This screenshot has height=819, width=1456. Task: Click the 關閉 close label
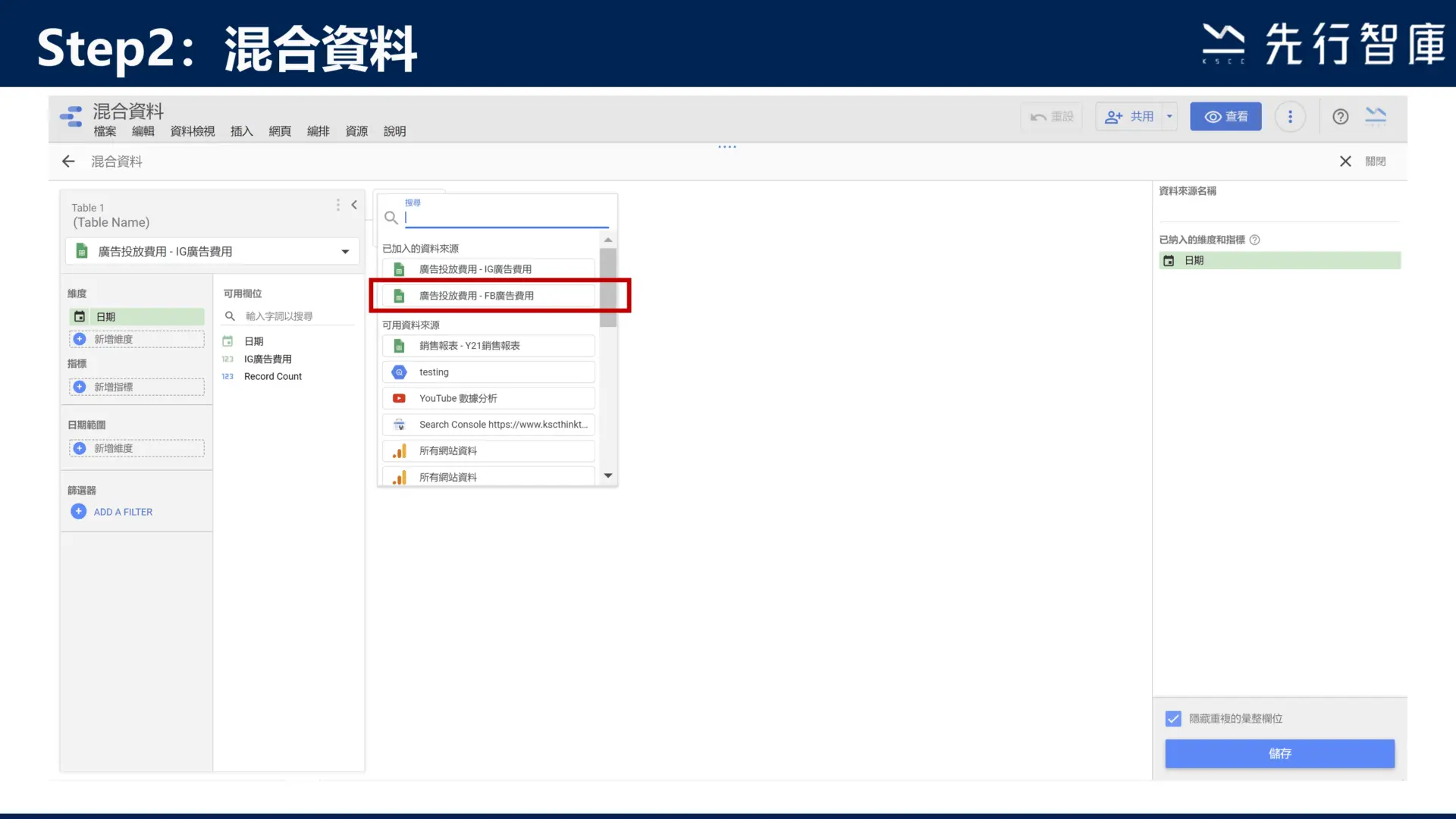[1375, 162]
